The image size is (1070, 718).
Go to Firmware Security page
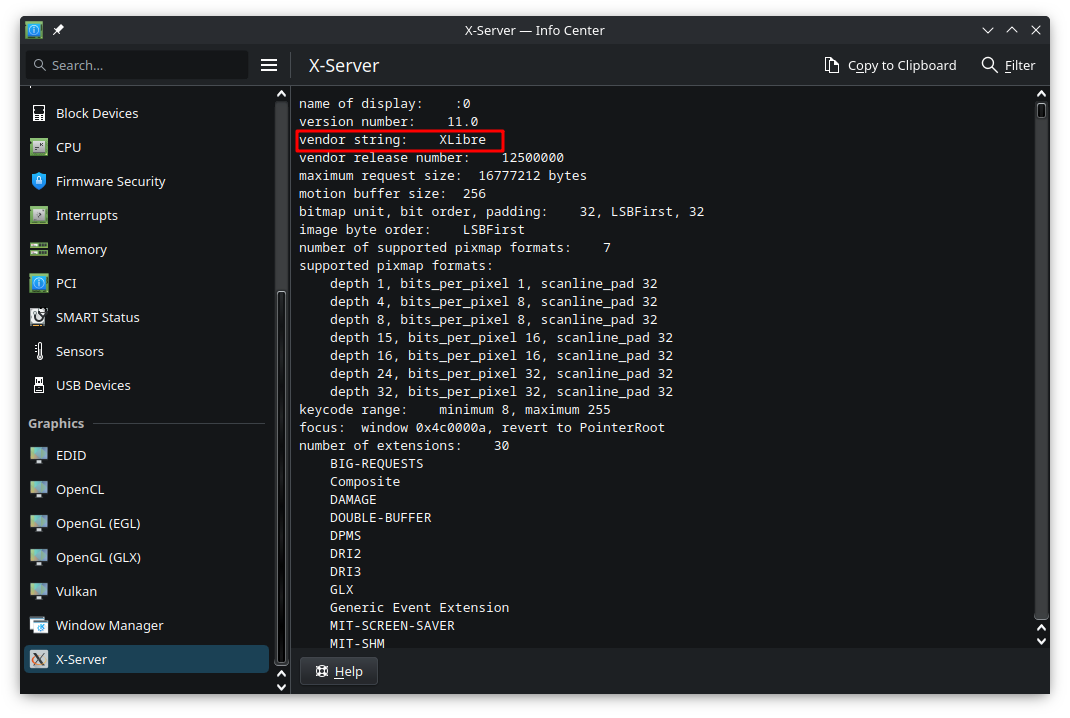click(x=146, y=182)
